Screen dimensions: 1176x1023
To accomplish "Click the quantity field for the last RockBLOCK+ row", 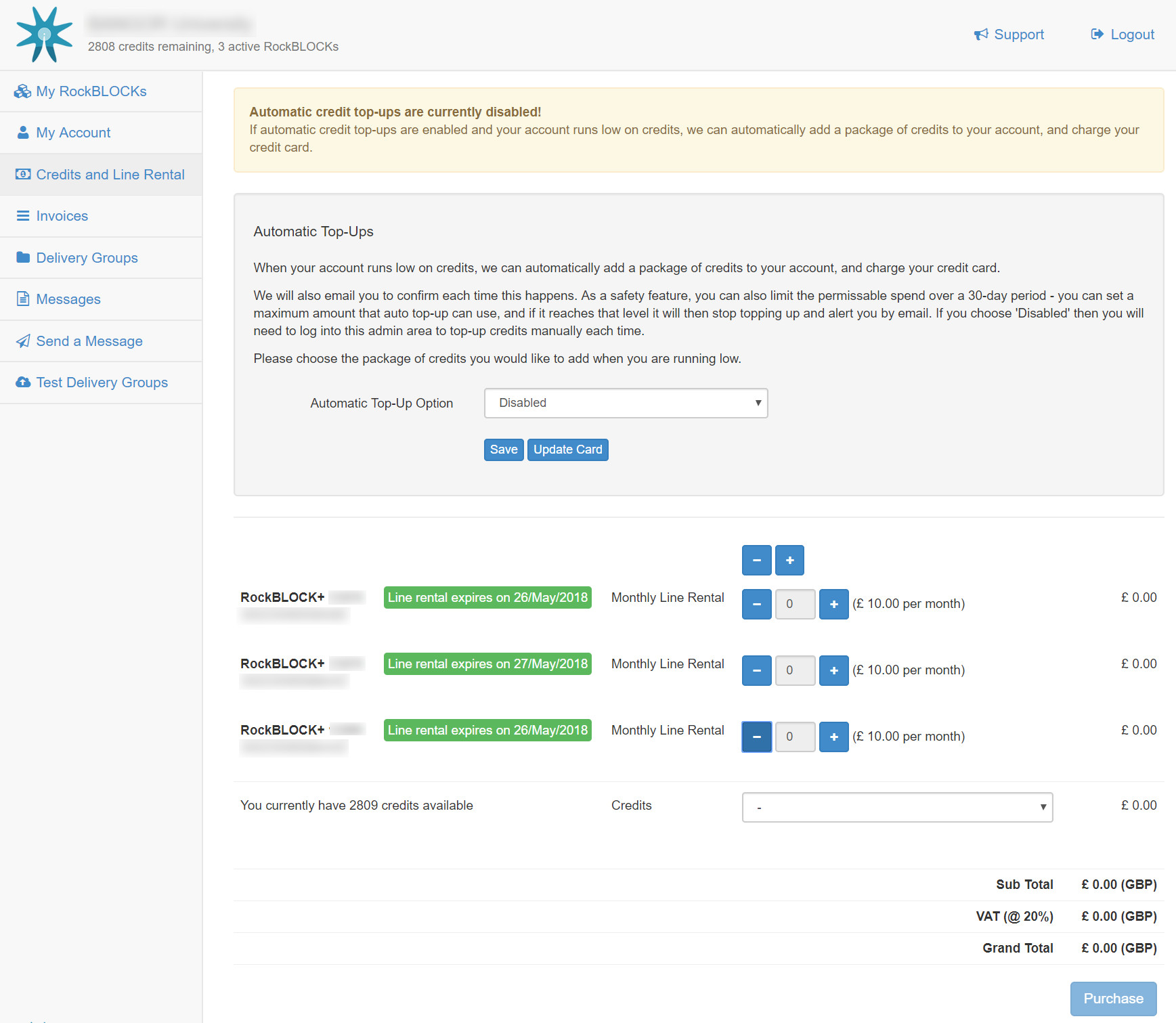I will click(x=795, y=737).
